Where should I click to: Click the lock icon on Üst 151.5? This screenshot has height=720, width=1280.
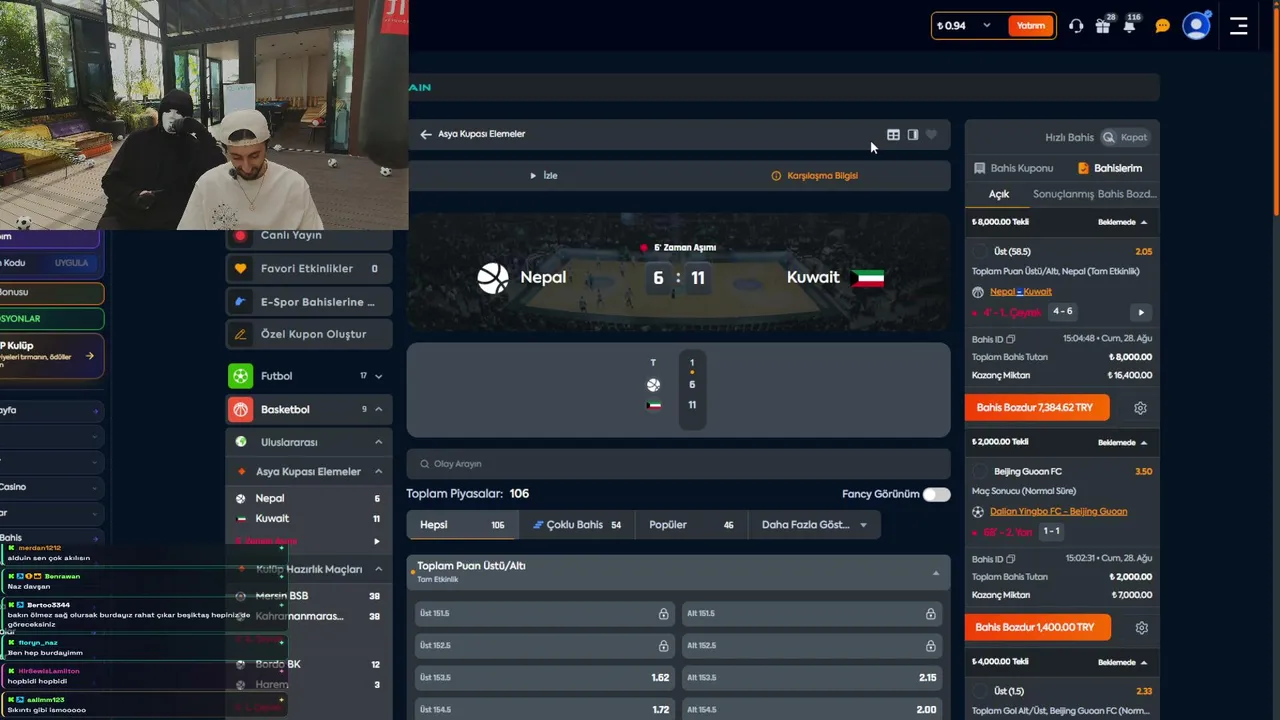point(663,614)
